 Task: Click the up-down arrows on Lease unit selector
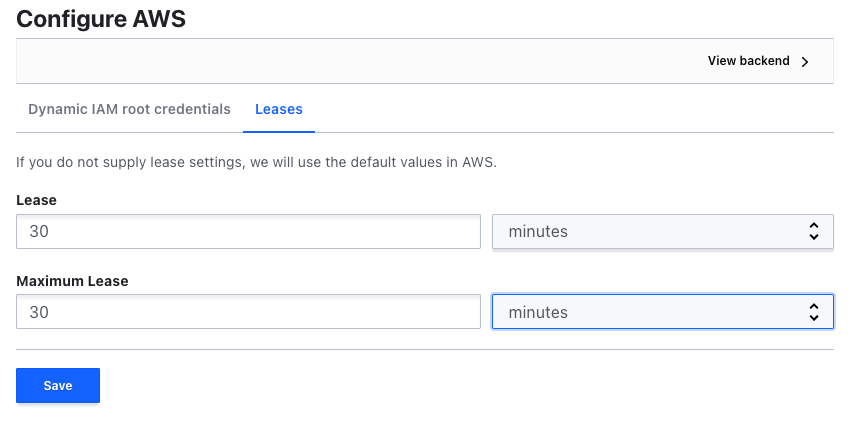[813, 231]
